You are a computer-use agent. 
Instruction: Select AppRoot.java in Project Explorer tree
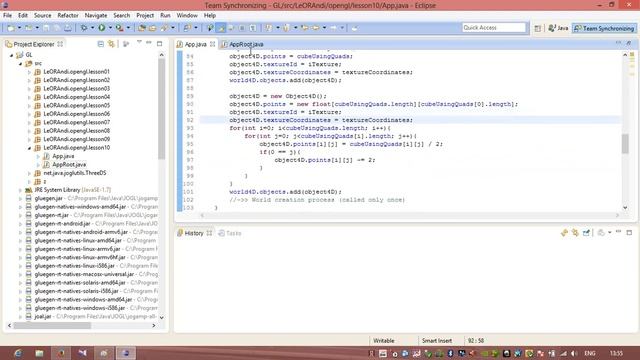tap(69, 164)
